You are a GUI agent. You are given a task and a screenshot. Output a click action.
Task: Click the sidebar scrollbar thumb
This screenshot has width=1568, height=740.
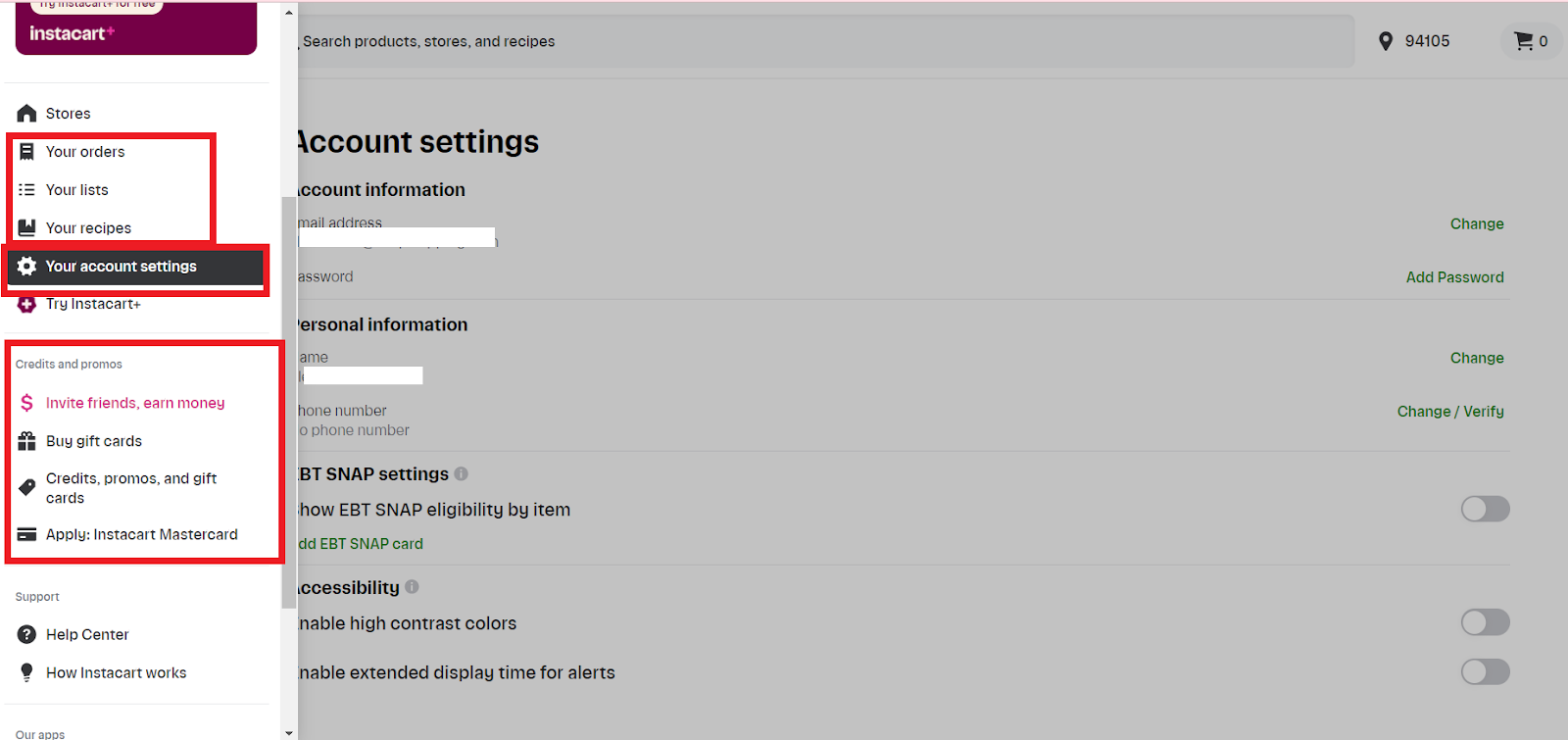pyautogui.click(x=288, y=402)
